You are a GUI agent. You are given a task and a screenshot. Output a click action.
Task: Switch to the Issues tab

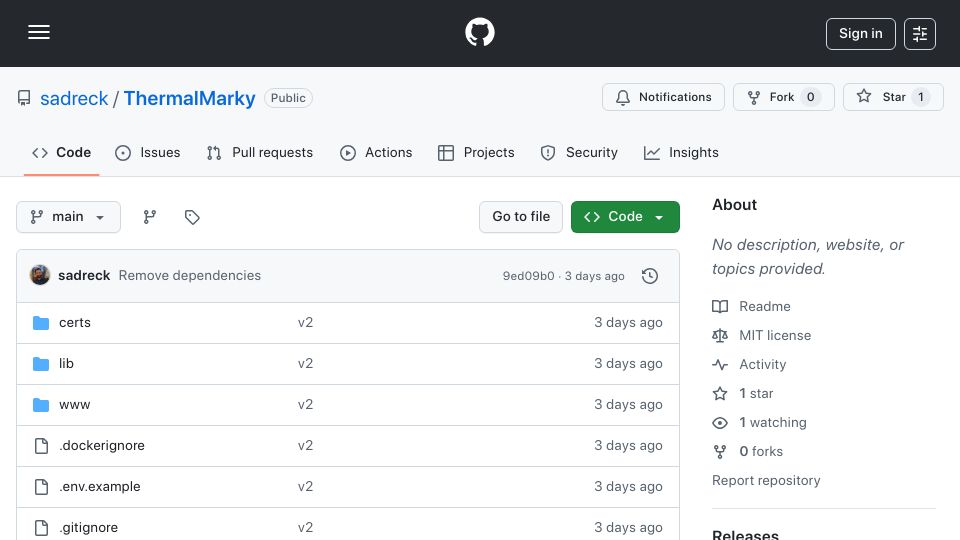(x=148, y=152)
